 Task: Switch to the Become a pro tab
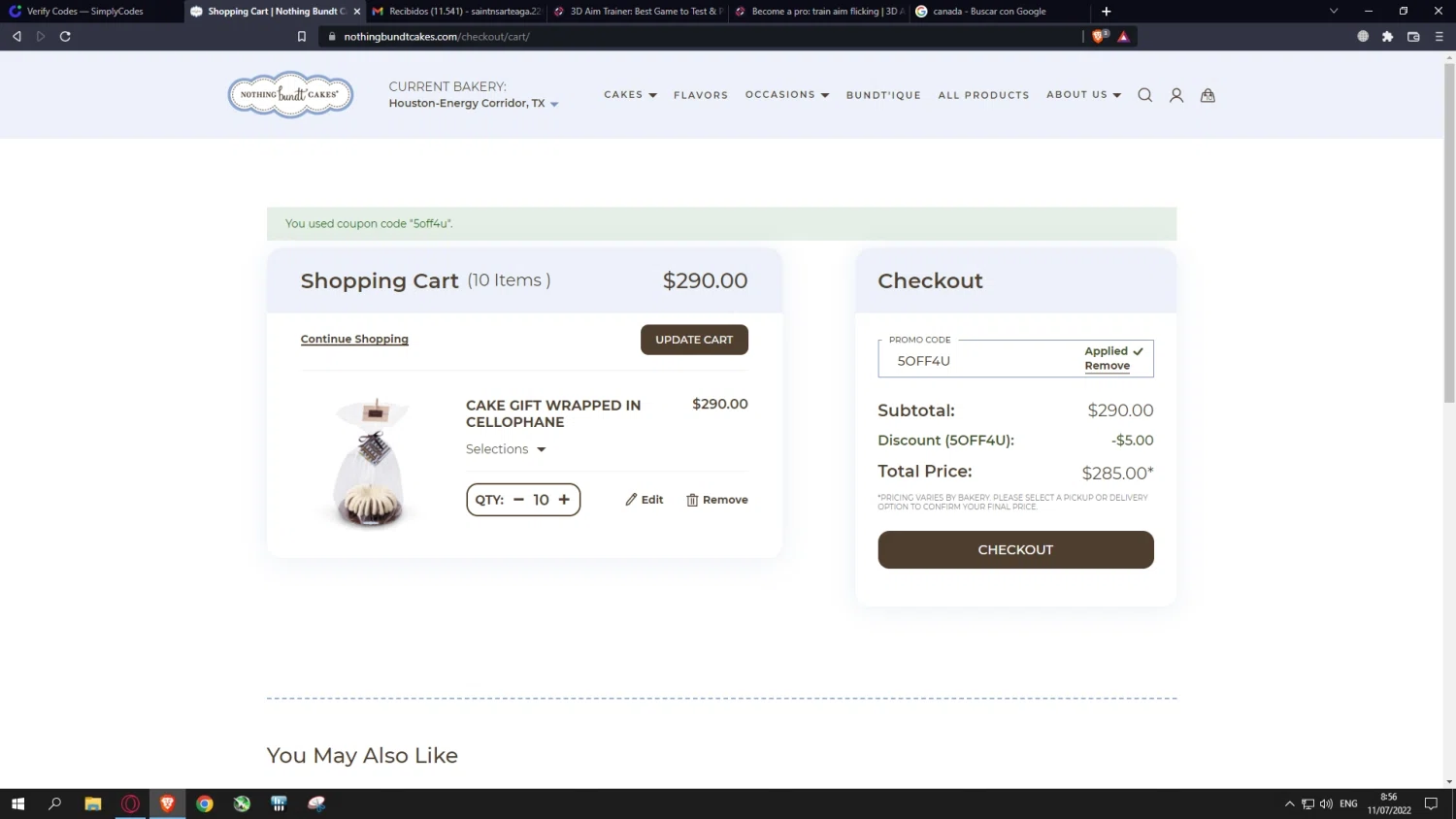pyautogui.click(x=818, y=12)
